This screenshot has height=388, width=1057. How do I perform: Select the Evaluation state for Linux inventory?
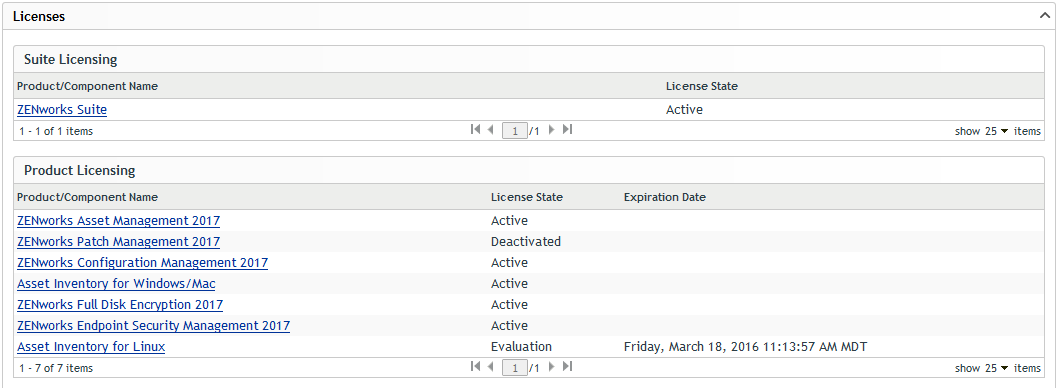click(521, 347)
